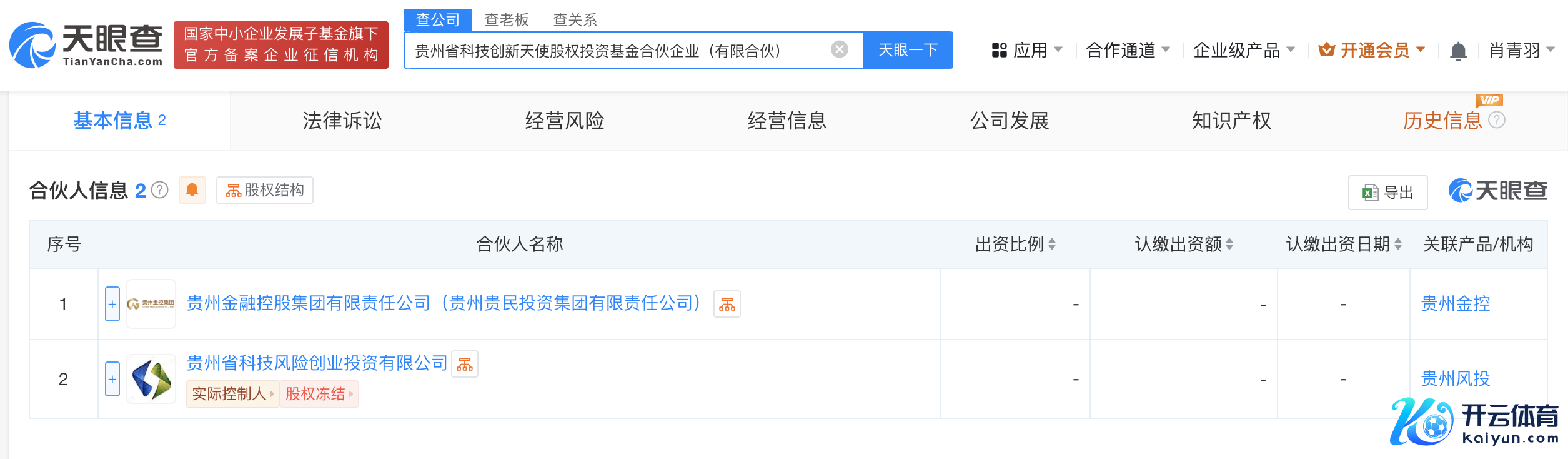
Task: Switch to the 法律诉讼 tab
Action: click(x=342, y=121)
